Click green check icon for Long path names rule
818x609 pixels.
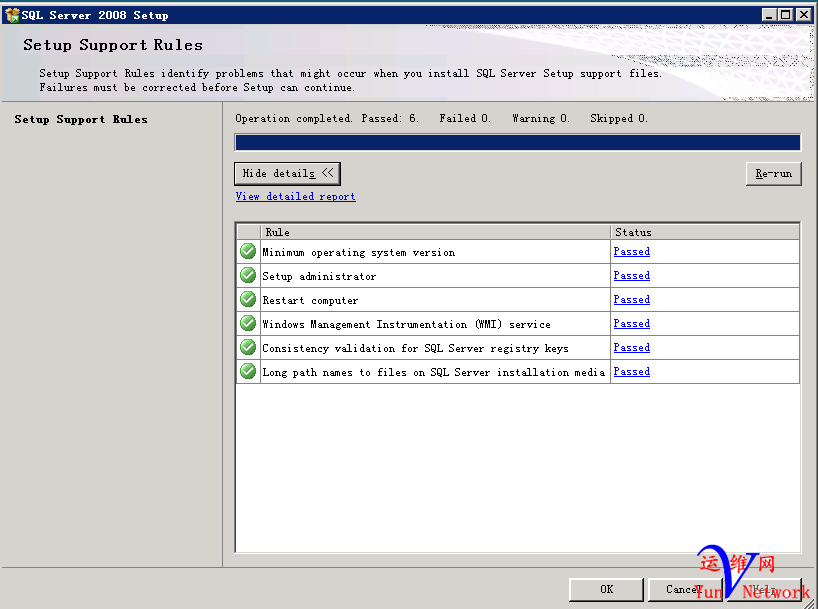[248, 371]
